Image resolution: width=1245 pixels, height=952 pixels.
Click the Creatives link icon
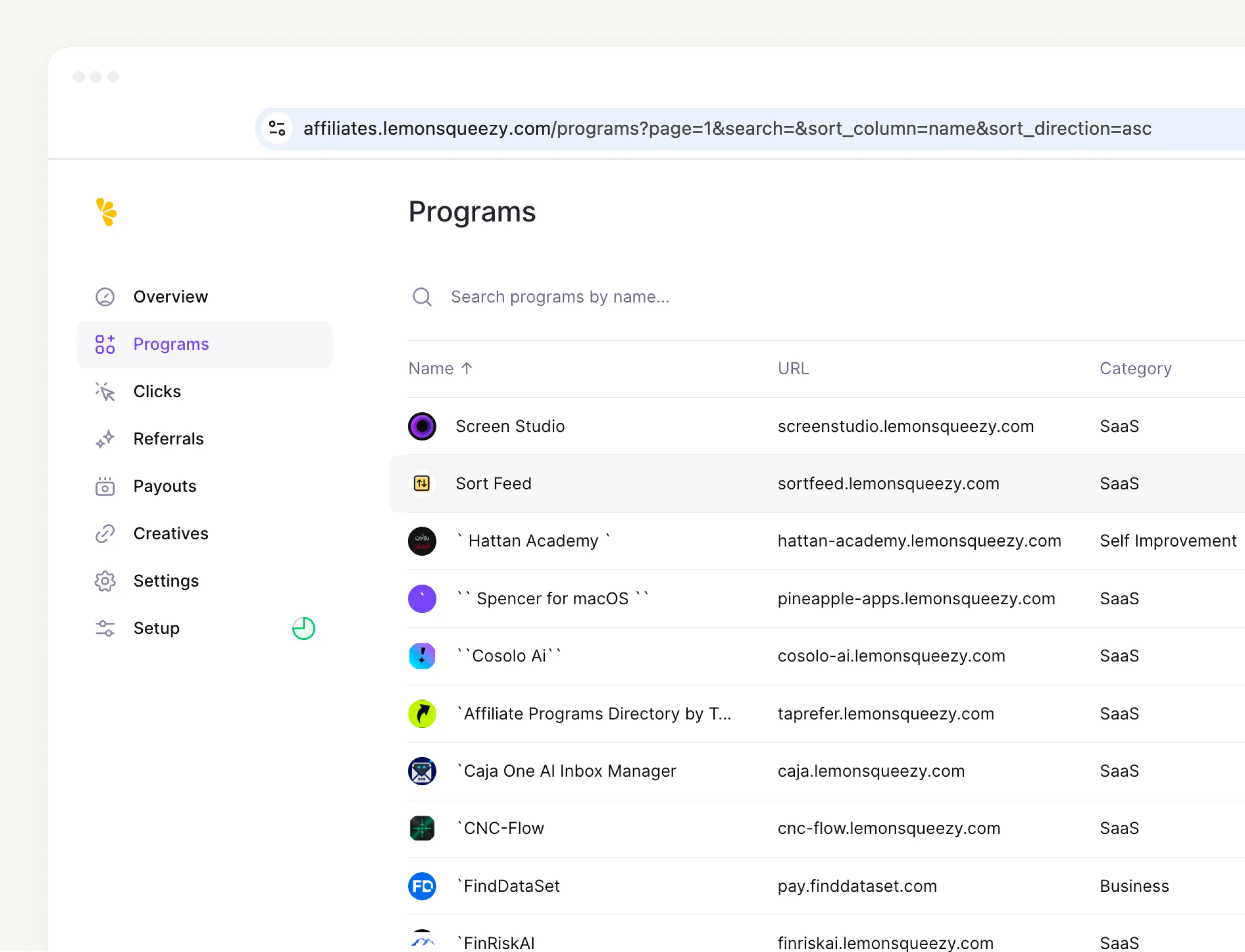[x=105, y=534]
